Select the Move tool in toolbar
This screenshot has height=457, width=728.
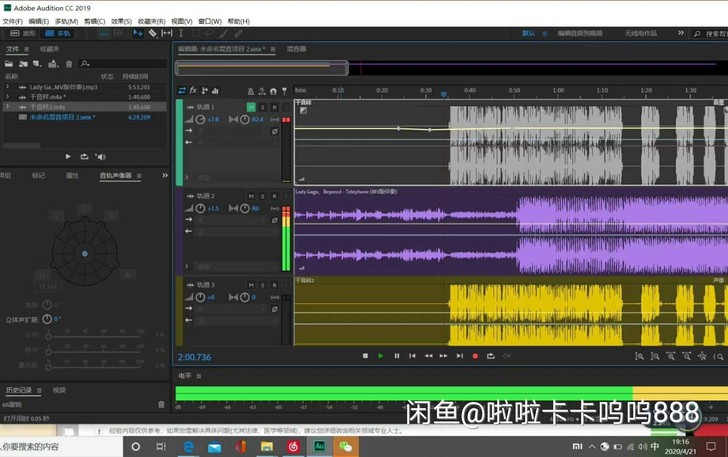click(x=138, y=33)
